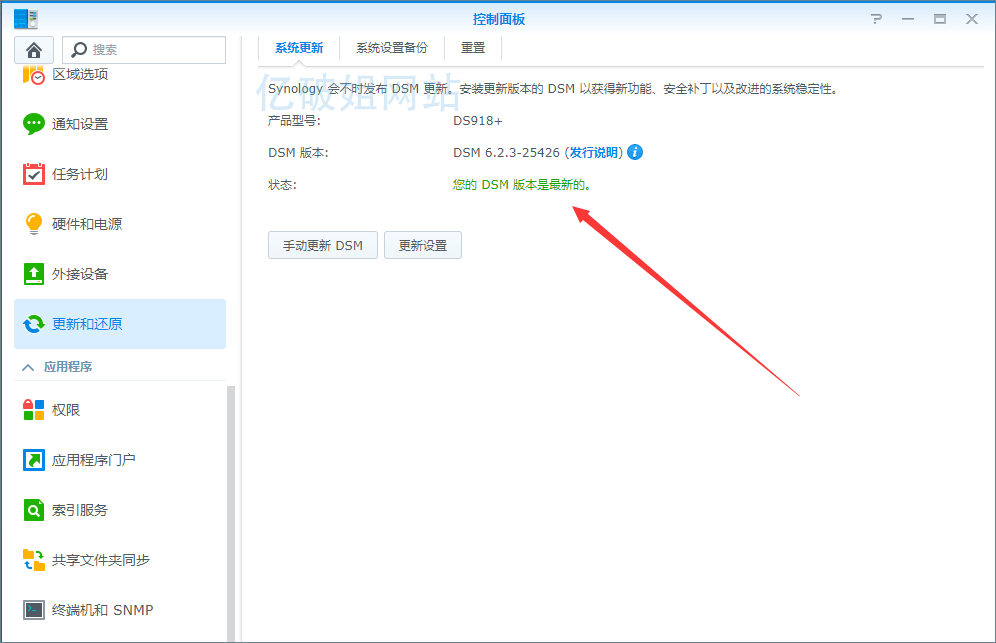Screen dimensions: 996x643
Task: Go to the Control Panel home icon
Action: click(x=34, y=50)
